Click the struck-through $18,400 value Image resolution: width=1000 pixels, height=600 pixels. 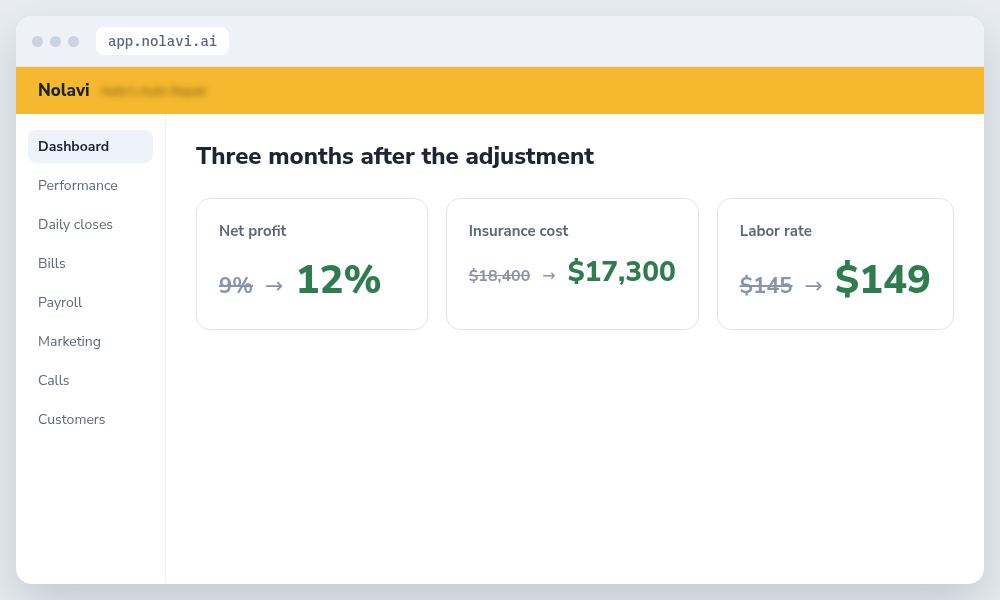[x=499, y=275]
